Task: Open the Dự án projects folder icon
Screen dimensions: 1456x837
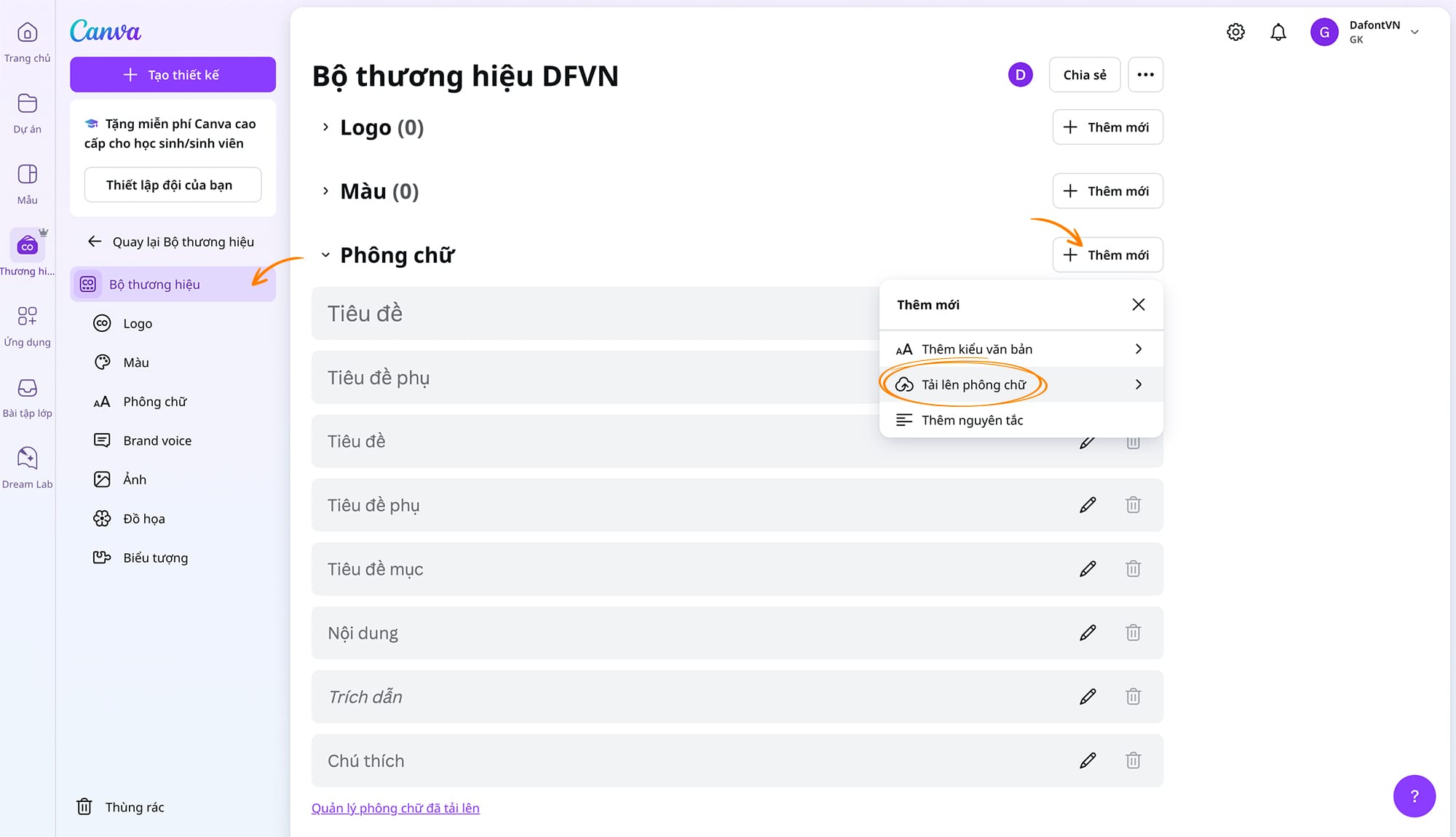Action: tap(27, 103)
